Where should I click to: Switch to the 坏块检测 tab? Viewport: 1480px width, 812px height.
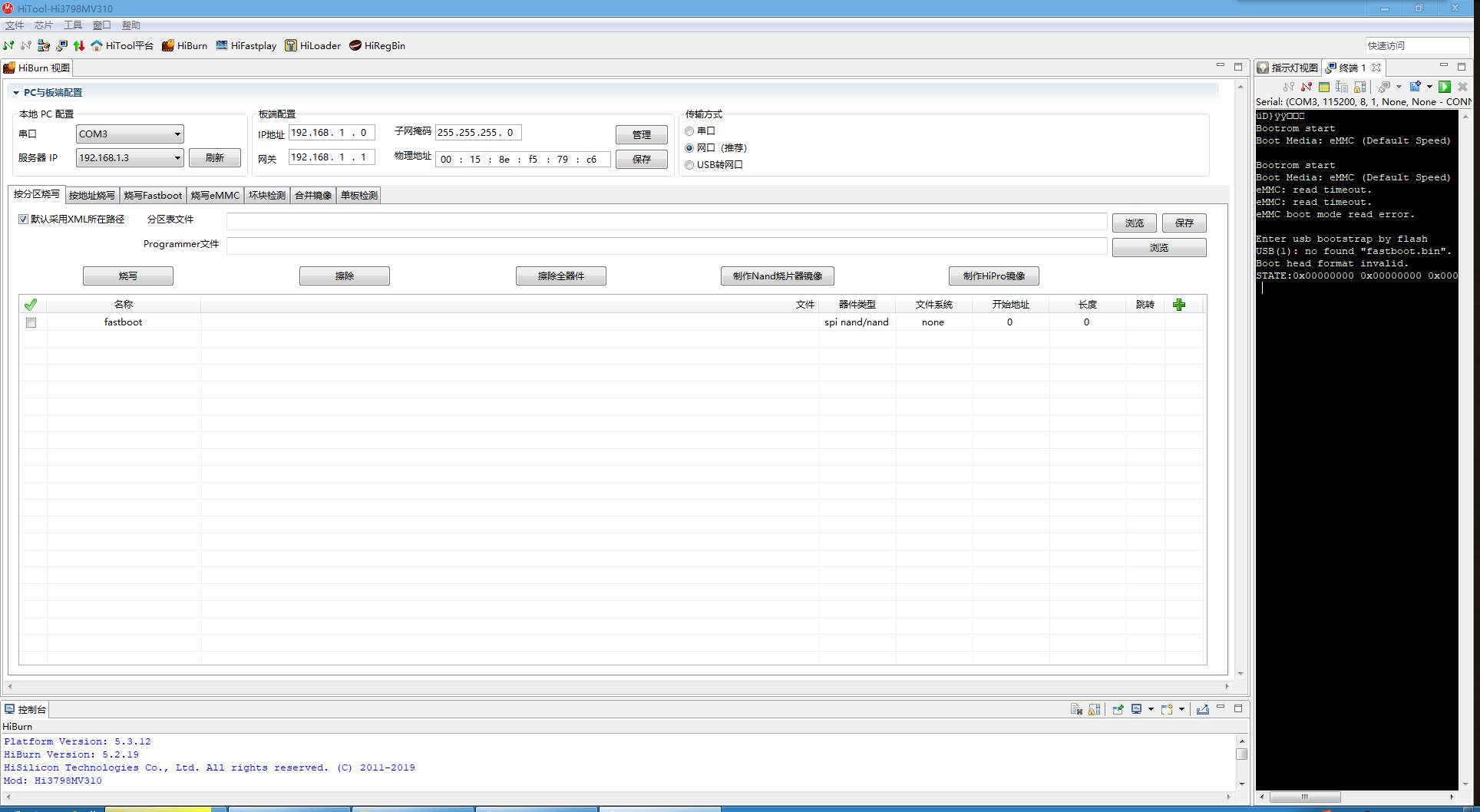click(267, 196)
